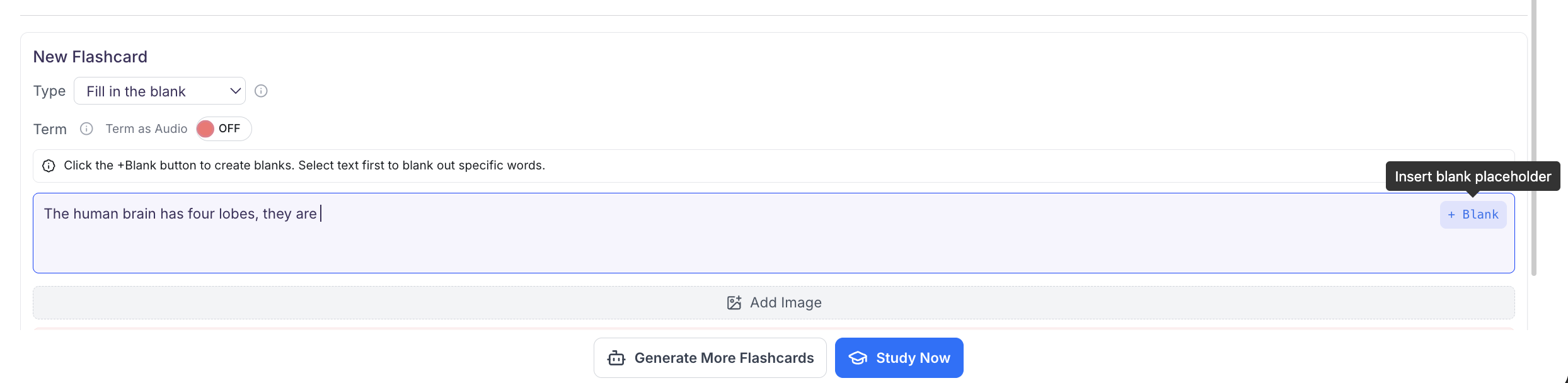Click the info icon next to Term label
The image size is (1568, 383).
tap(86, 129)
